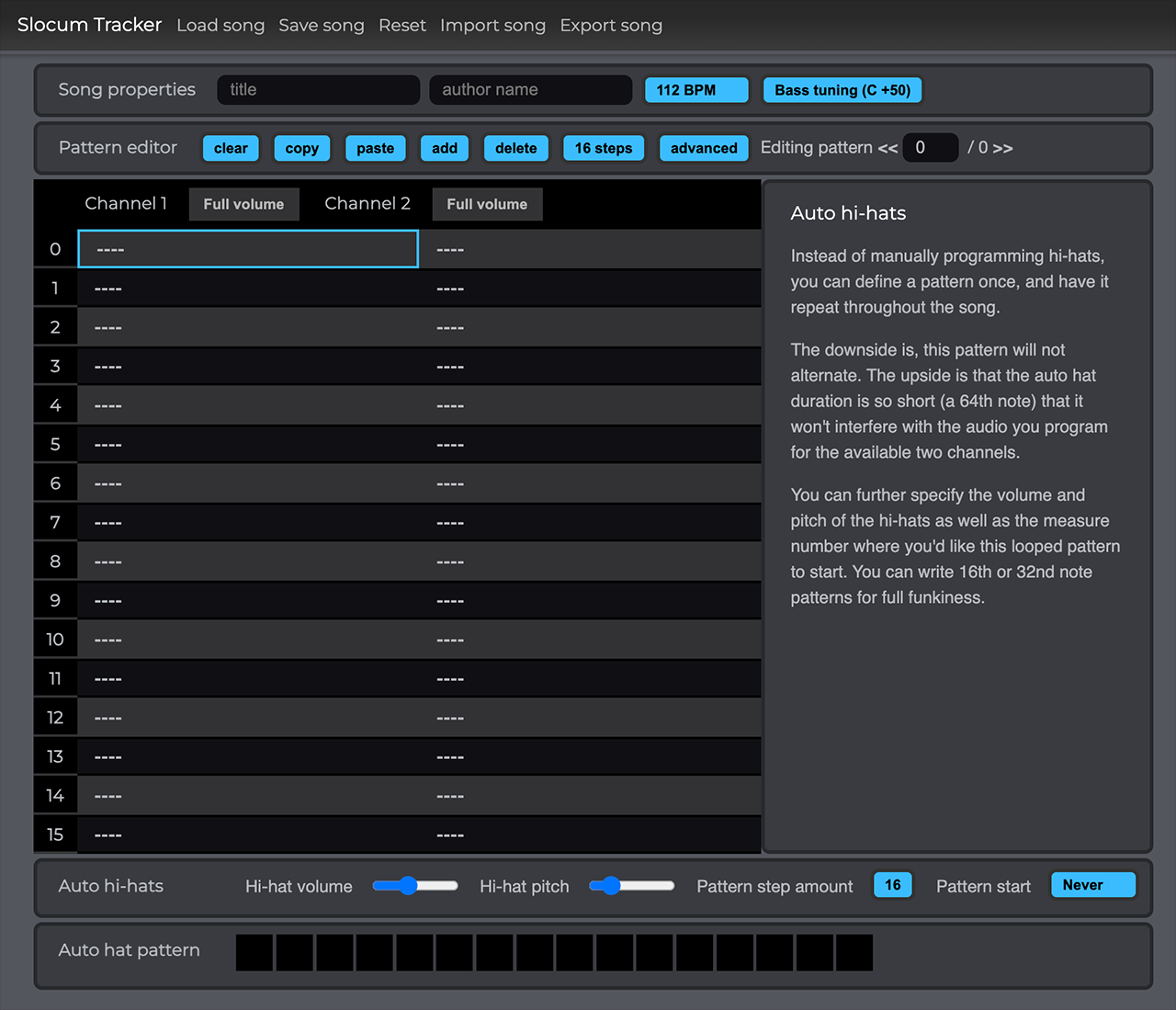Open the Load song menu item
The width and height of the screenshot is (1176, 1010).
pyautogui.click(x=220, y=26)
